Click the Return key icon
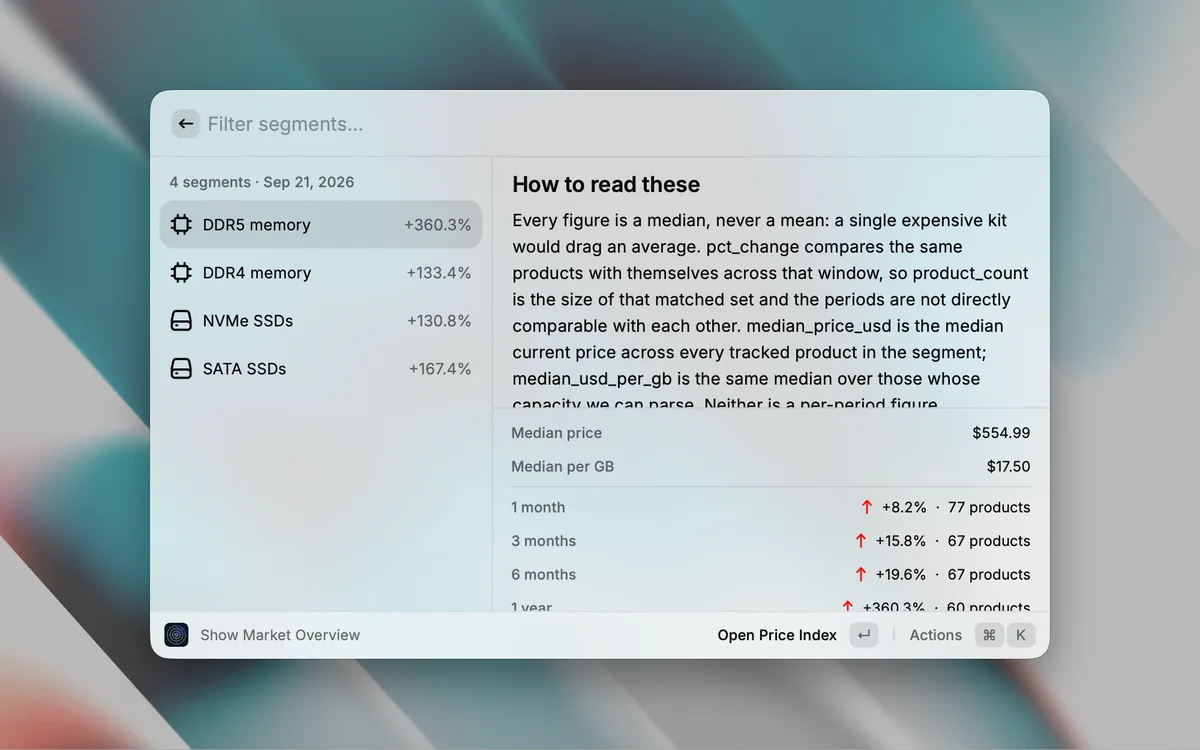Viewport: 1200px width, 750px height. (x=864, y=635)
